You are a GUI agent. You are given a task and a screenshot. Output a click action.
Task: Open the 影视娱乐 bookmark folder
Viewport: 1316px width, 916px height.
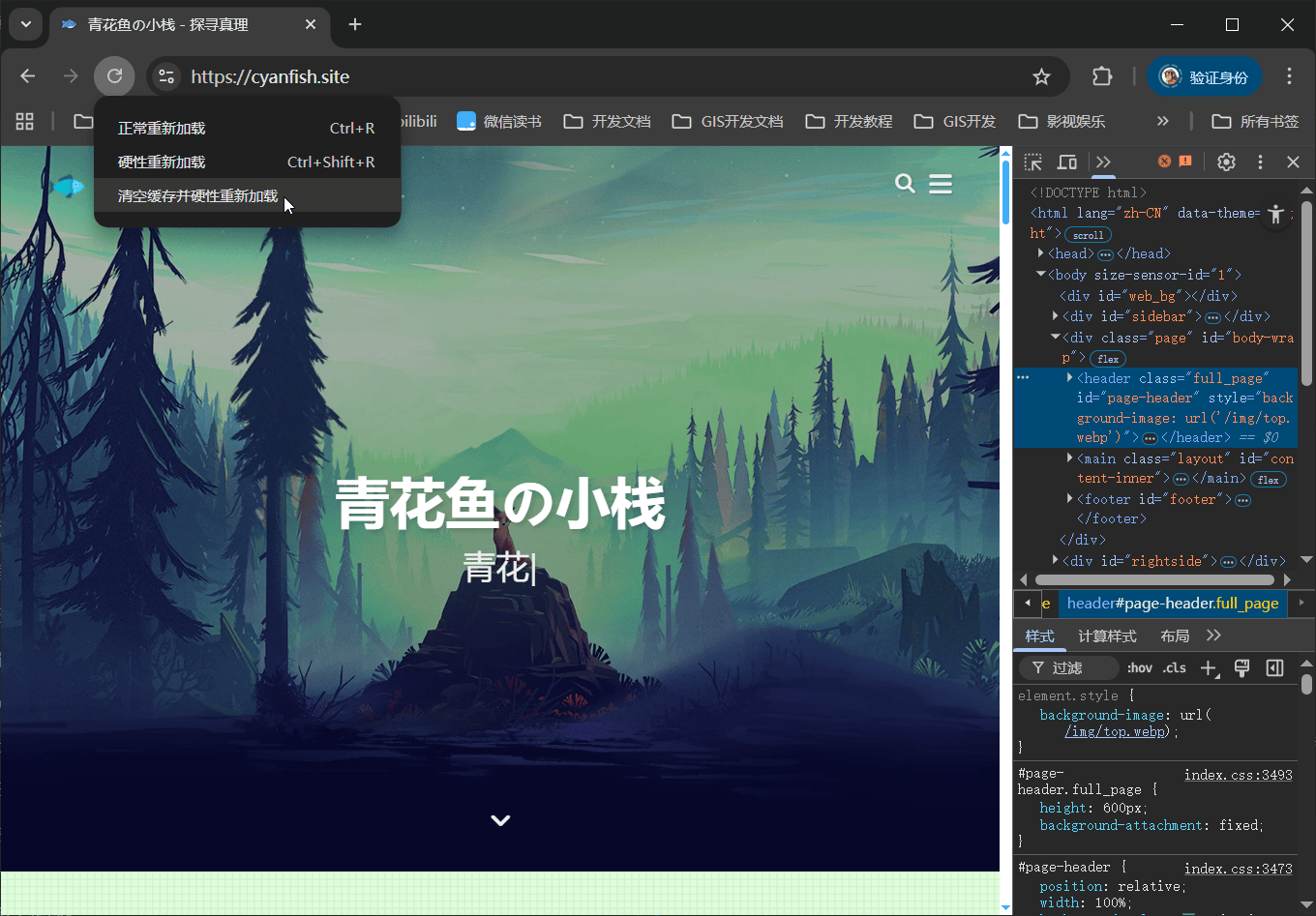click(1062, 121)
